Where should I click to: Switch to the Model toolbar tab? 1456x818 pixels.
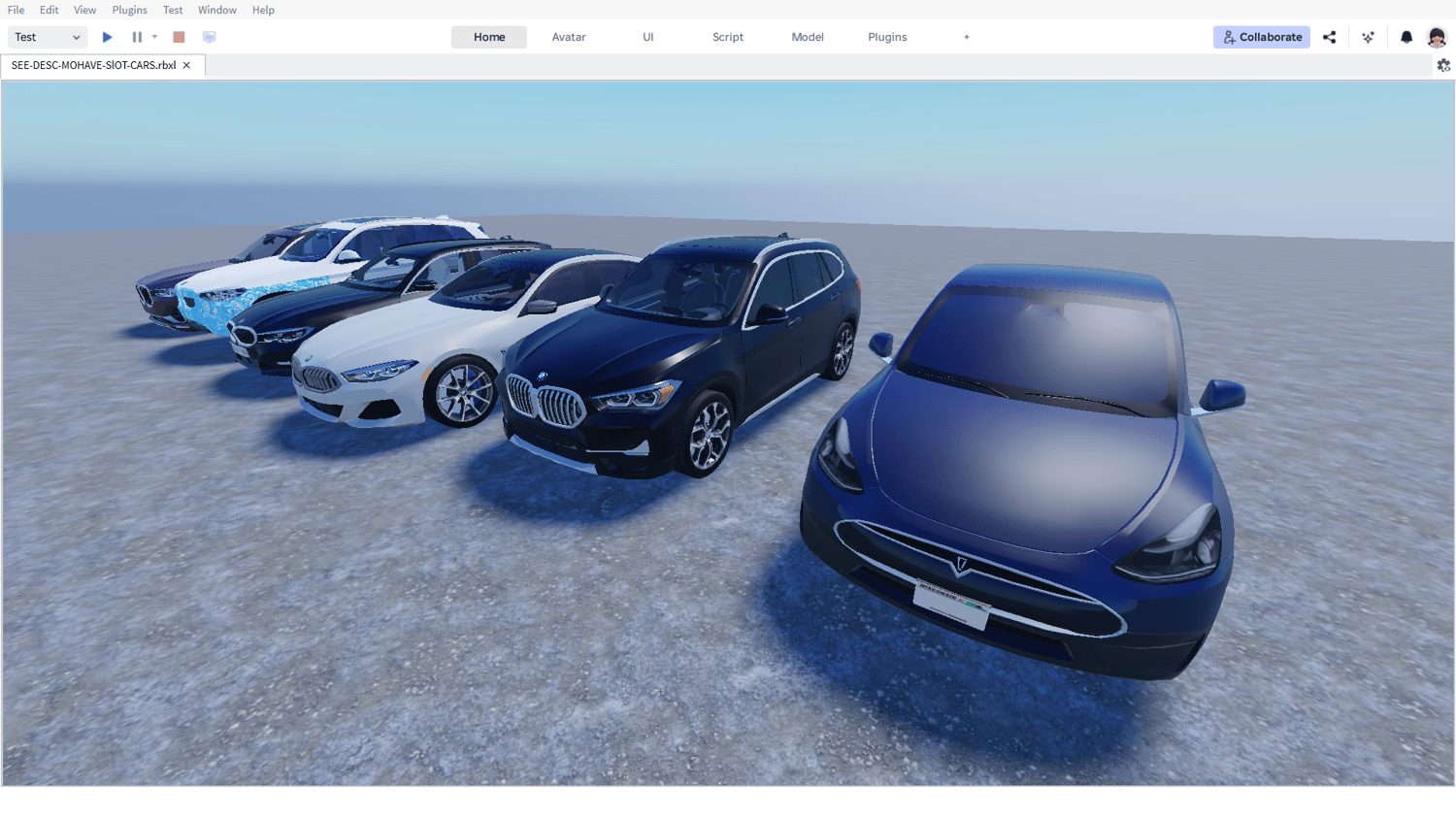pyautogui.click(x=808, y=37)
